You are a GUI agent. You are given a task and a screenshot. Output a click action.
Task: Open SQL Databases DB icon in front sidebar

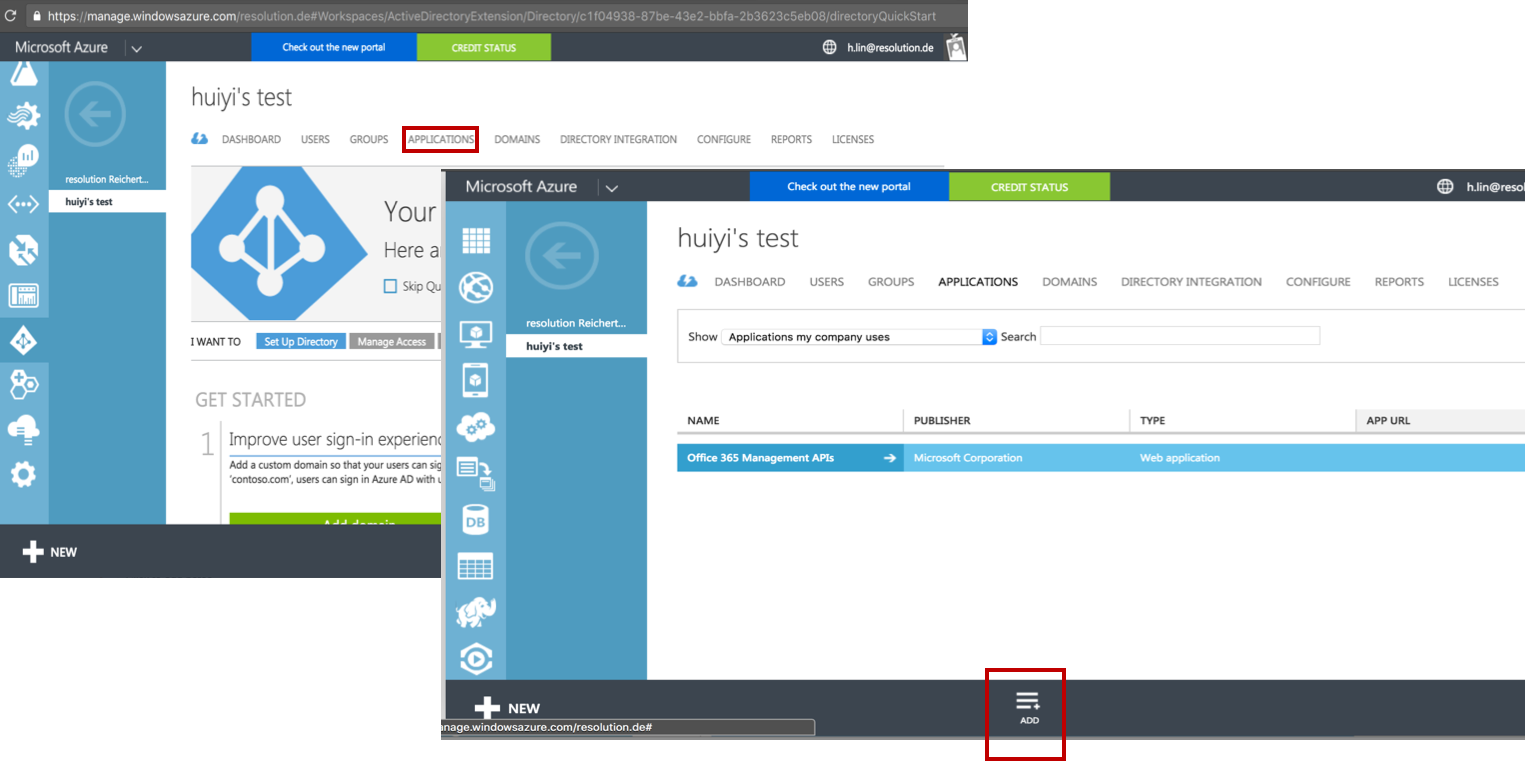pyautogui.click(x=476, y=520)
